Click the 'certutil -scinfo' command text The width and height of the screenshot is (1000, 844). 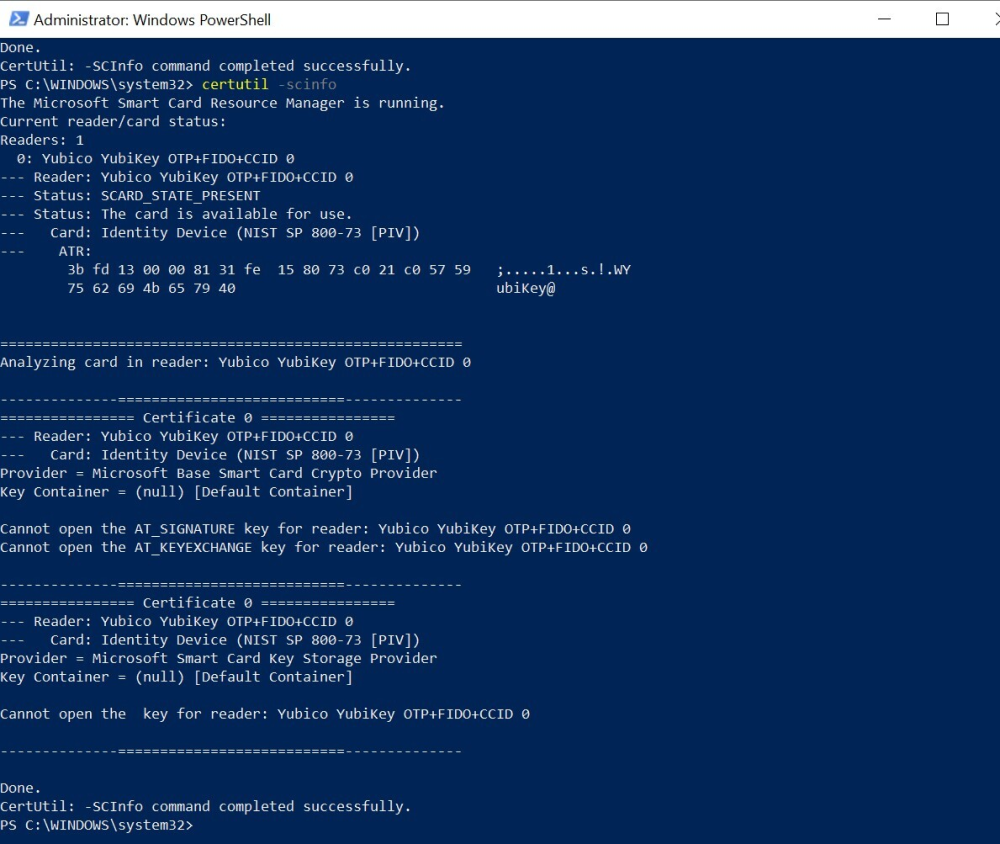[268, 84]
